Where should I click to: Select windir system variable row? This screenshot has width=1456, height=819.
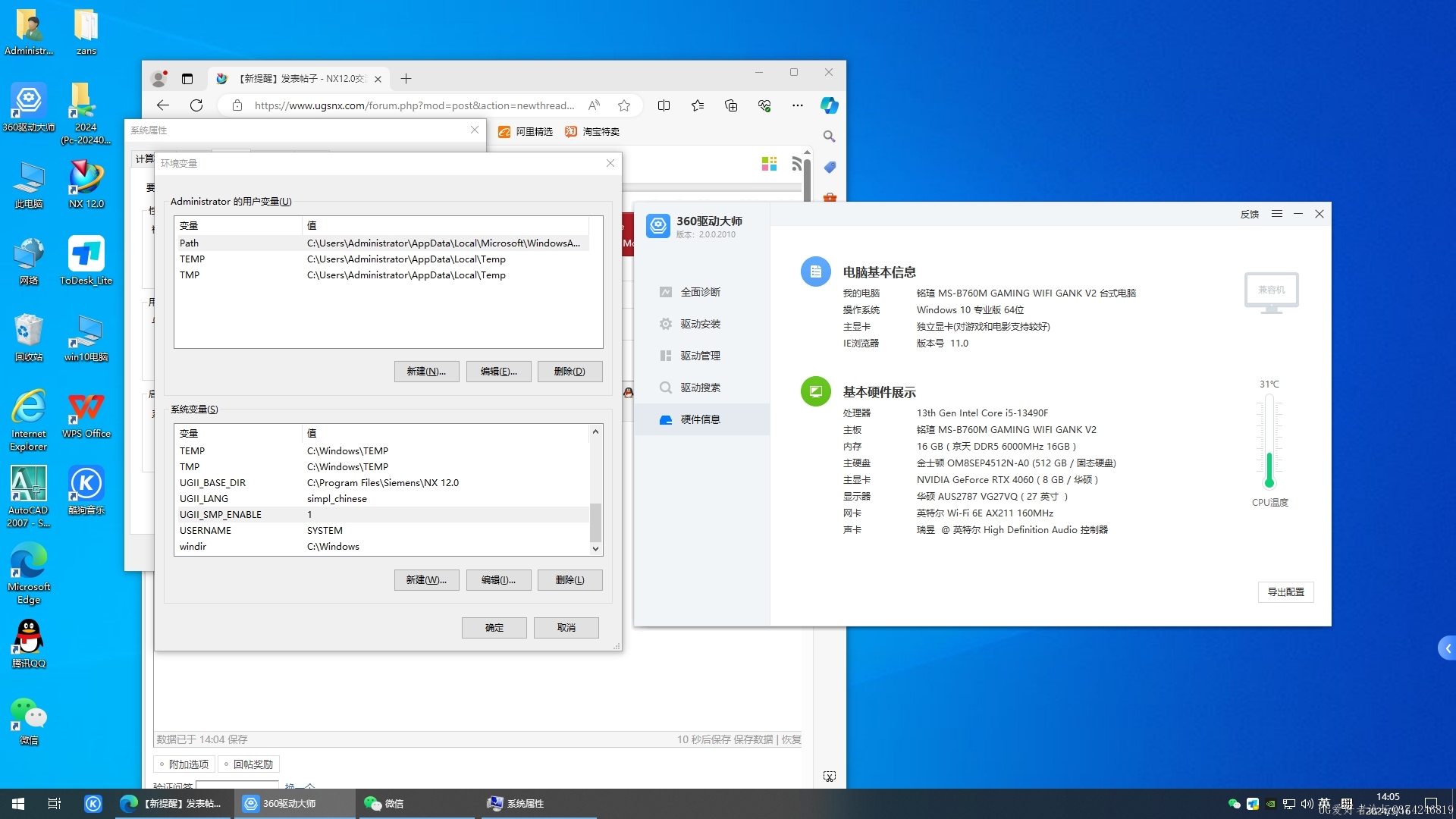point(381,547)
